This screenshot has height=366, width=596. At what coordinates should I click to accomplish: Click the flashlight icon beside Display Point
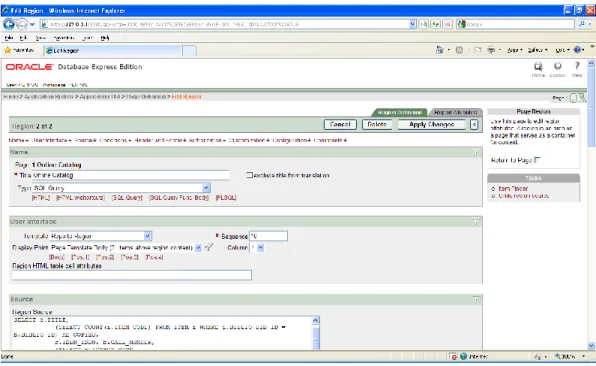click(208, 247)
